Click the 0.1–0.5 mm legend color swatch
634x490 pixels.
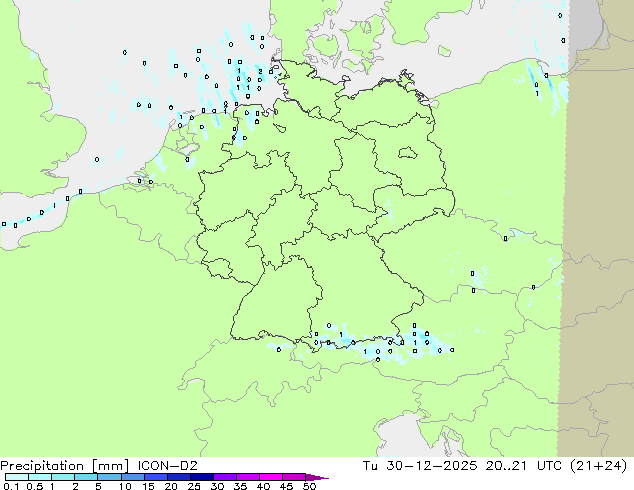(17, 477)
